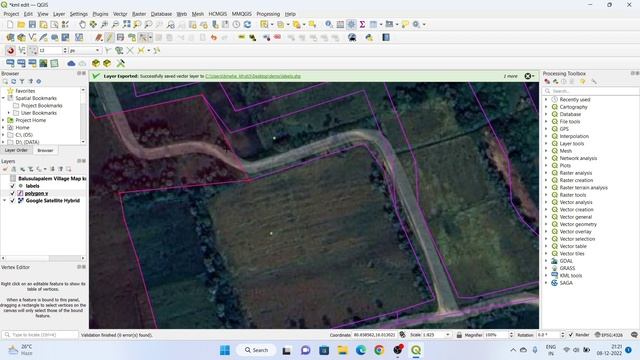This screenshot has width=640, height=360.
Task: Switch to the Layer Order tab
Action: click(16, 150)
